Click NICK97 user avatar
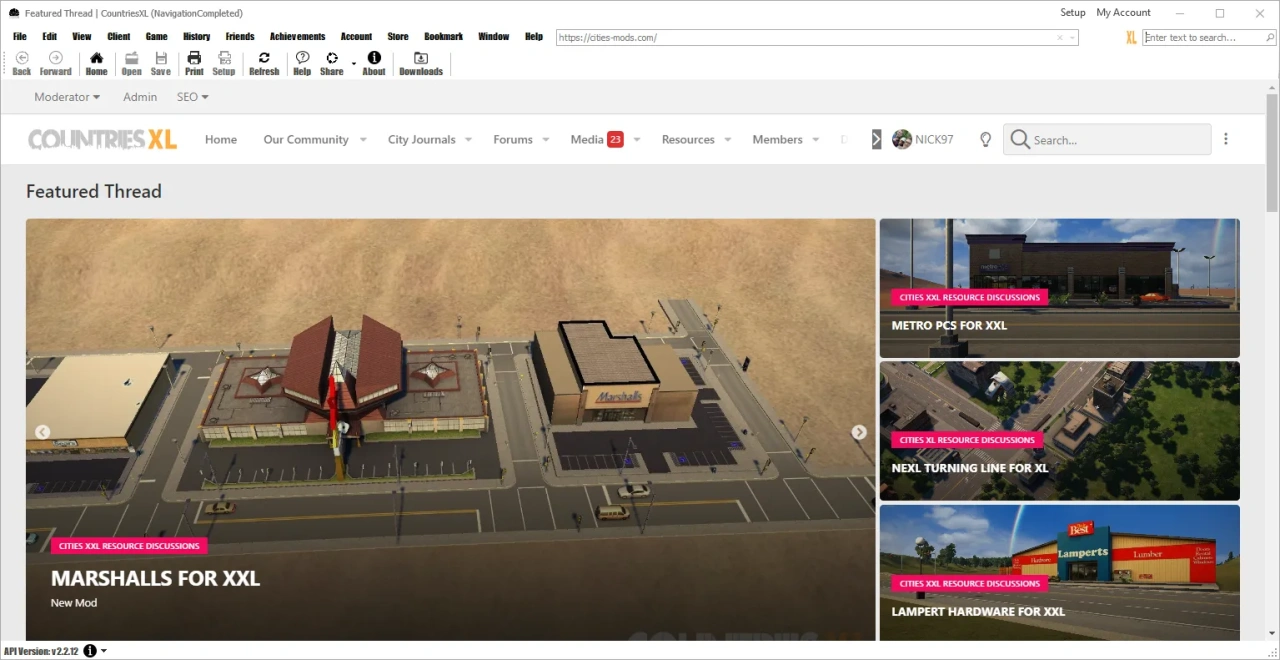The width and height of the screenshot is (1280, 660). click(x=902, y=139)
